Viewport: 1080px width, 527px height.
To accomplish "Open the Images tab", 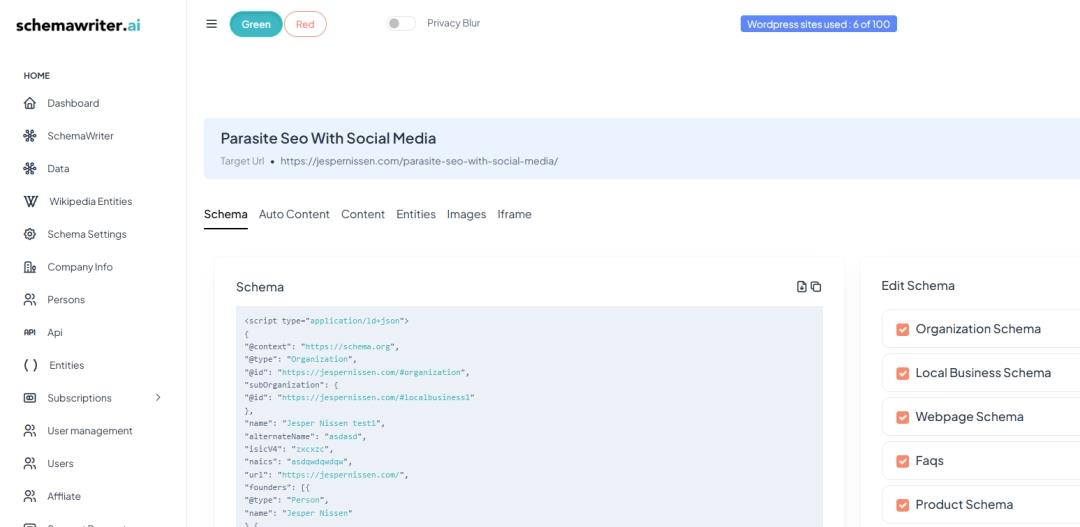I will click(x=466, y=214).
